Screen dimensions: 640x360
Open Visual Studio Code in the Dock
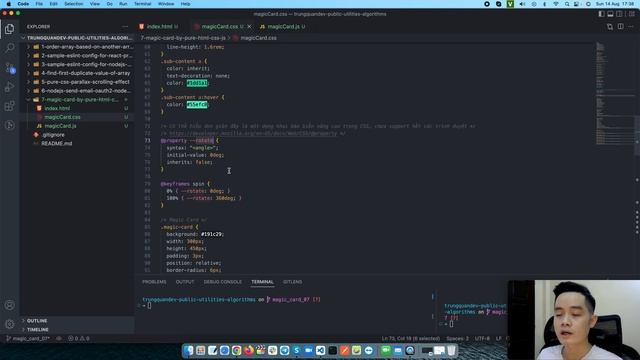pos(320,350)
